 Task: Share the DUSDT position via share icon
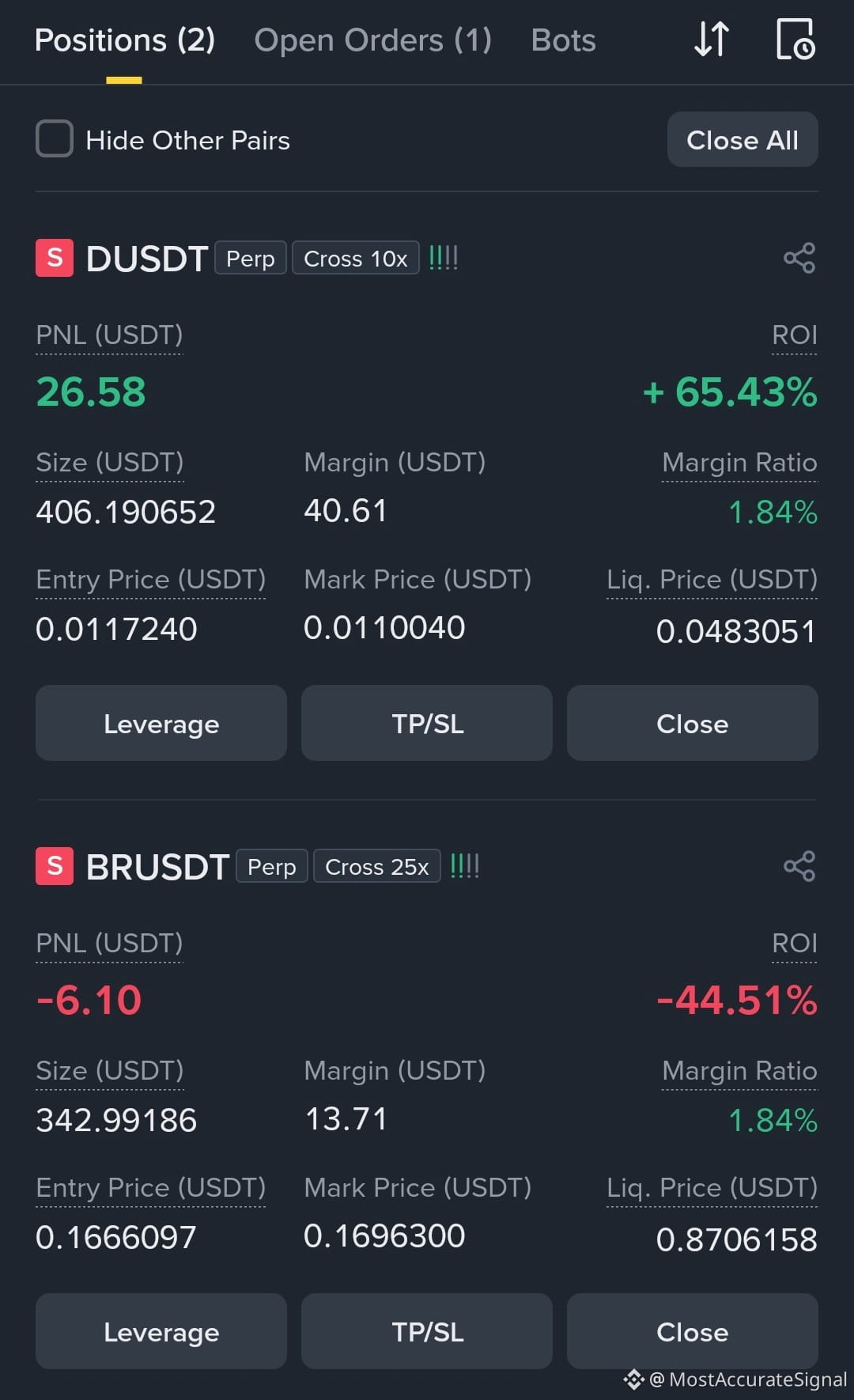point(799,259)
